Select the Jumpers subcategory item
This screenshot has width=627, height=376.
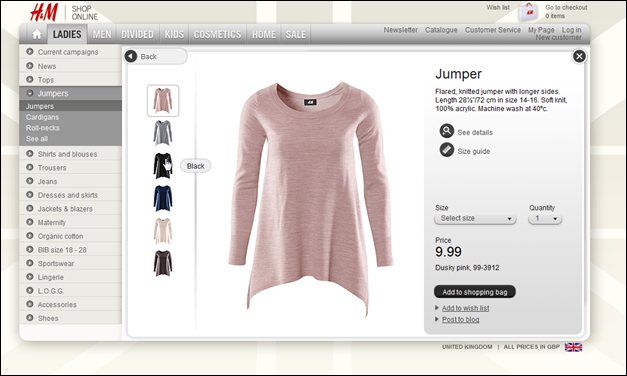pyautogui.click(x=40, y=106)
